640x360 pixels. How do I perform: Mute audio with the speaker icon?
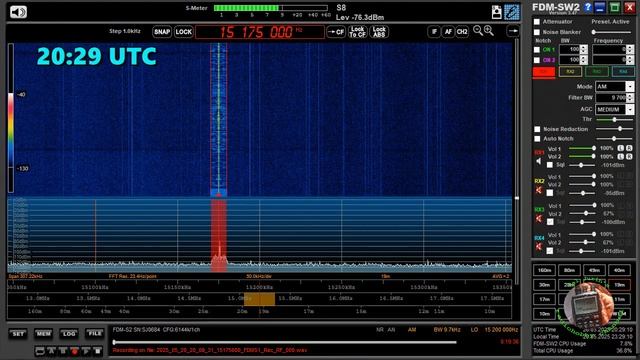(x=18, y=12)
